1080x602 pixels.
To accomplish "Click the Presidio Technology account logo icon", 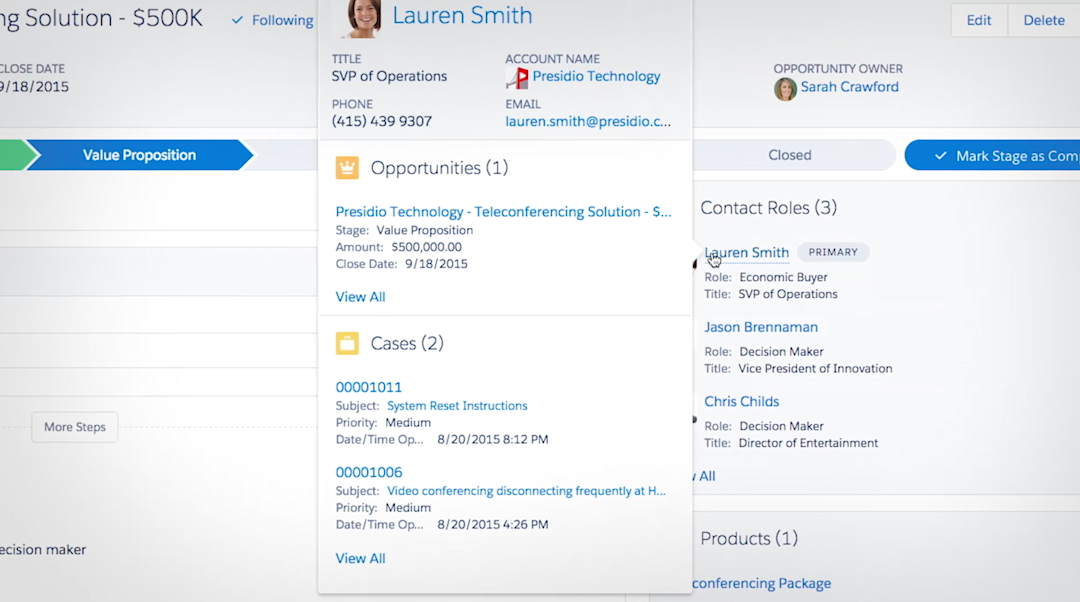I will coord(517,78).
